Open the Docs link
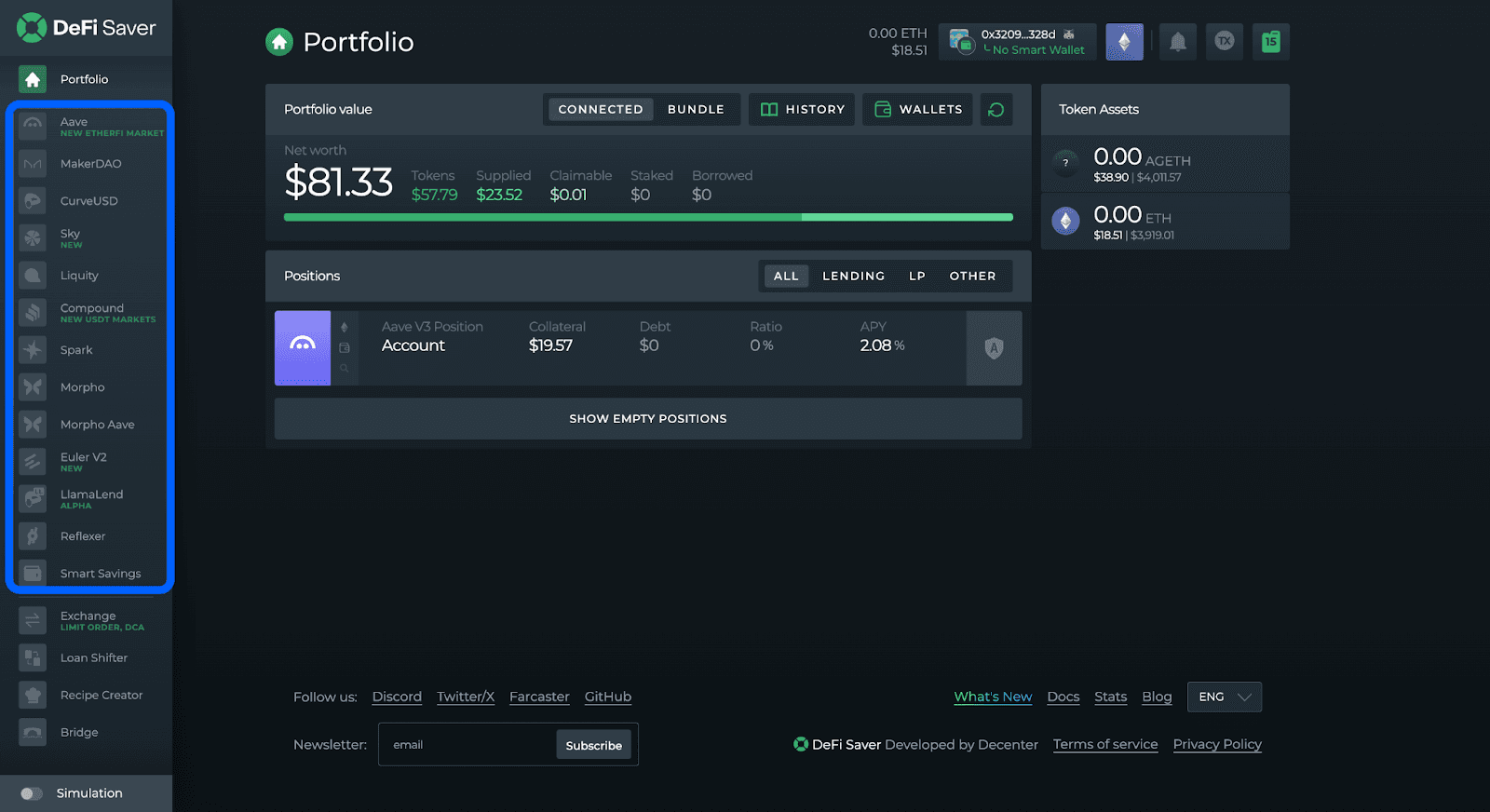Image resolution: width=1490 pixels, height=812 pixels. pos(1063,697)
